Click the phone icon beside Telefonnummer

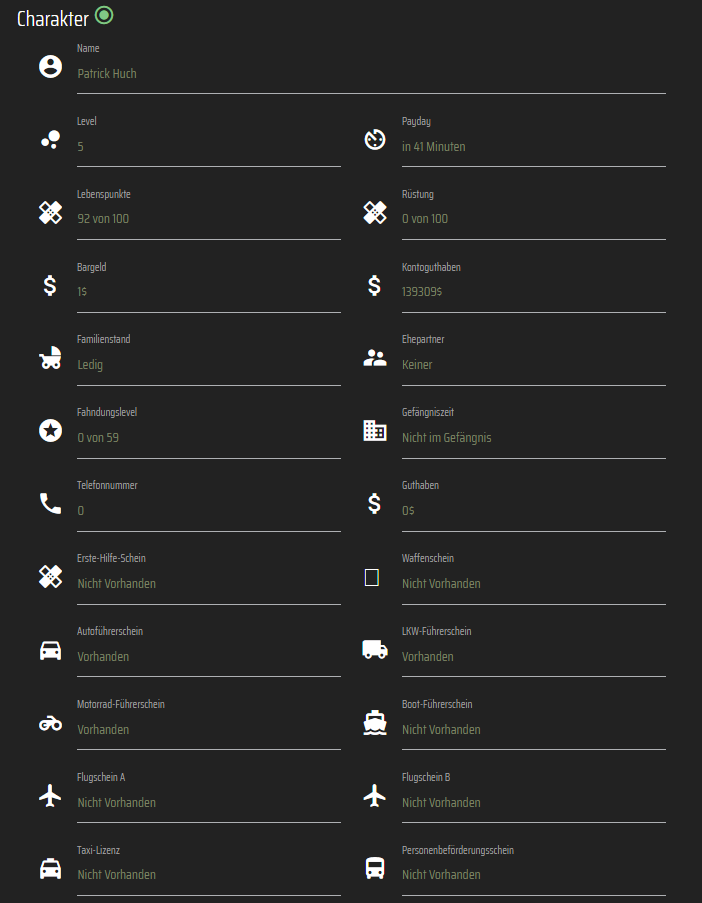[51, 503]
